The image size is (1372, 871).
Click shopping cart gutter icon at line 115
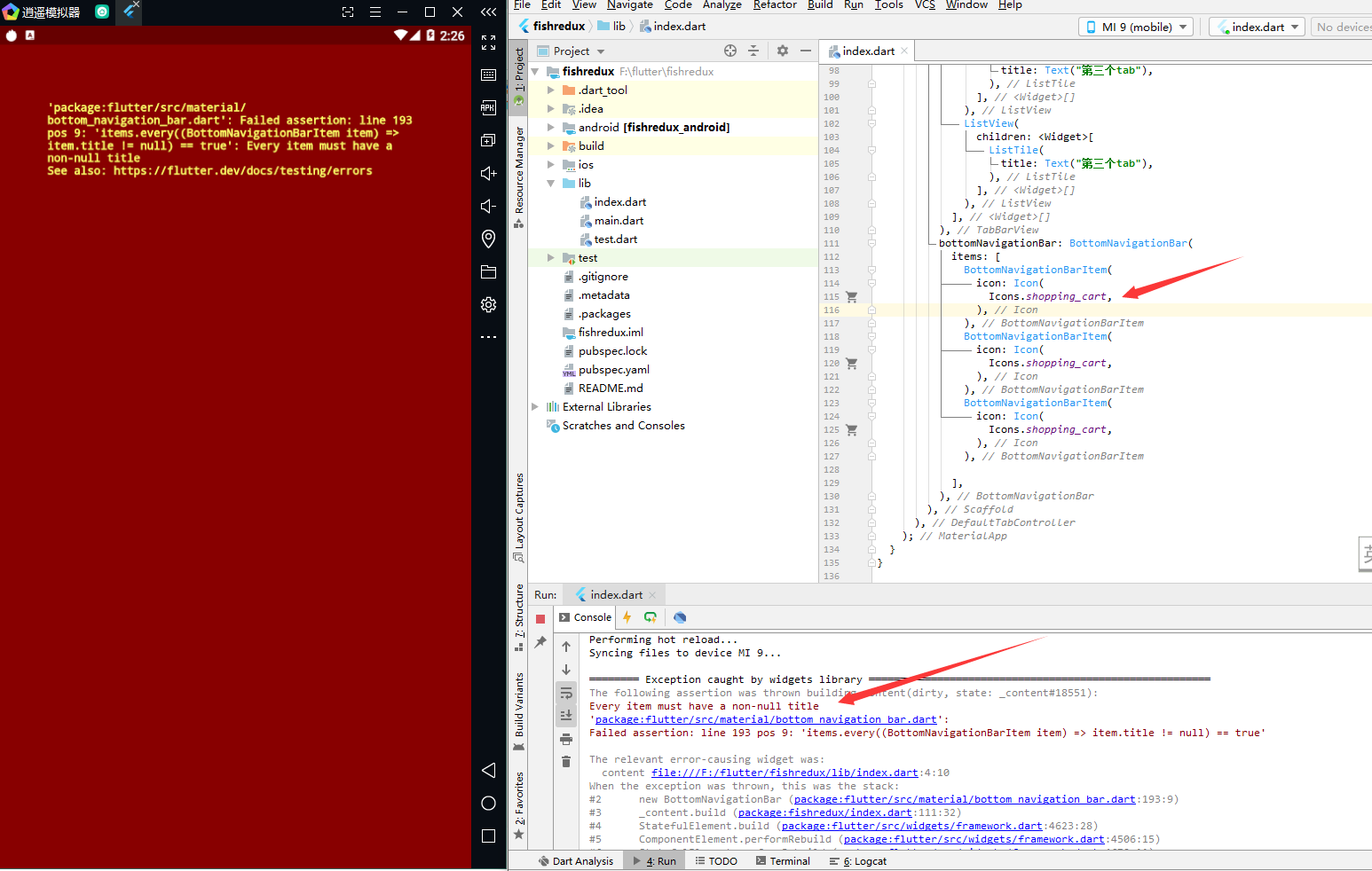tap(851, 297)
